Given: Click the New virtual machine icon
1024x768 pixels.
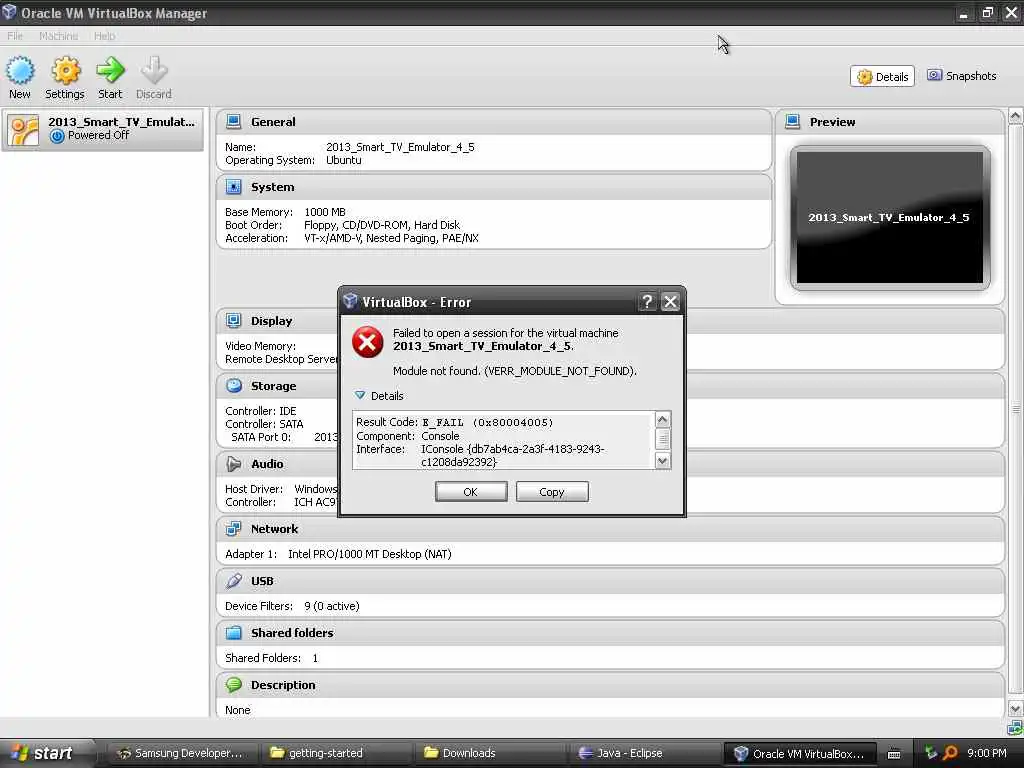Looking at the screenshot, I should 20,71.
